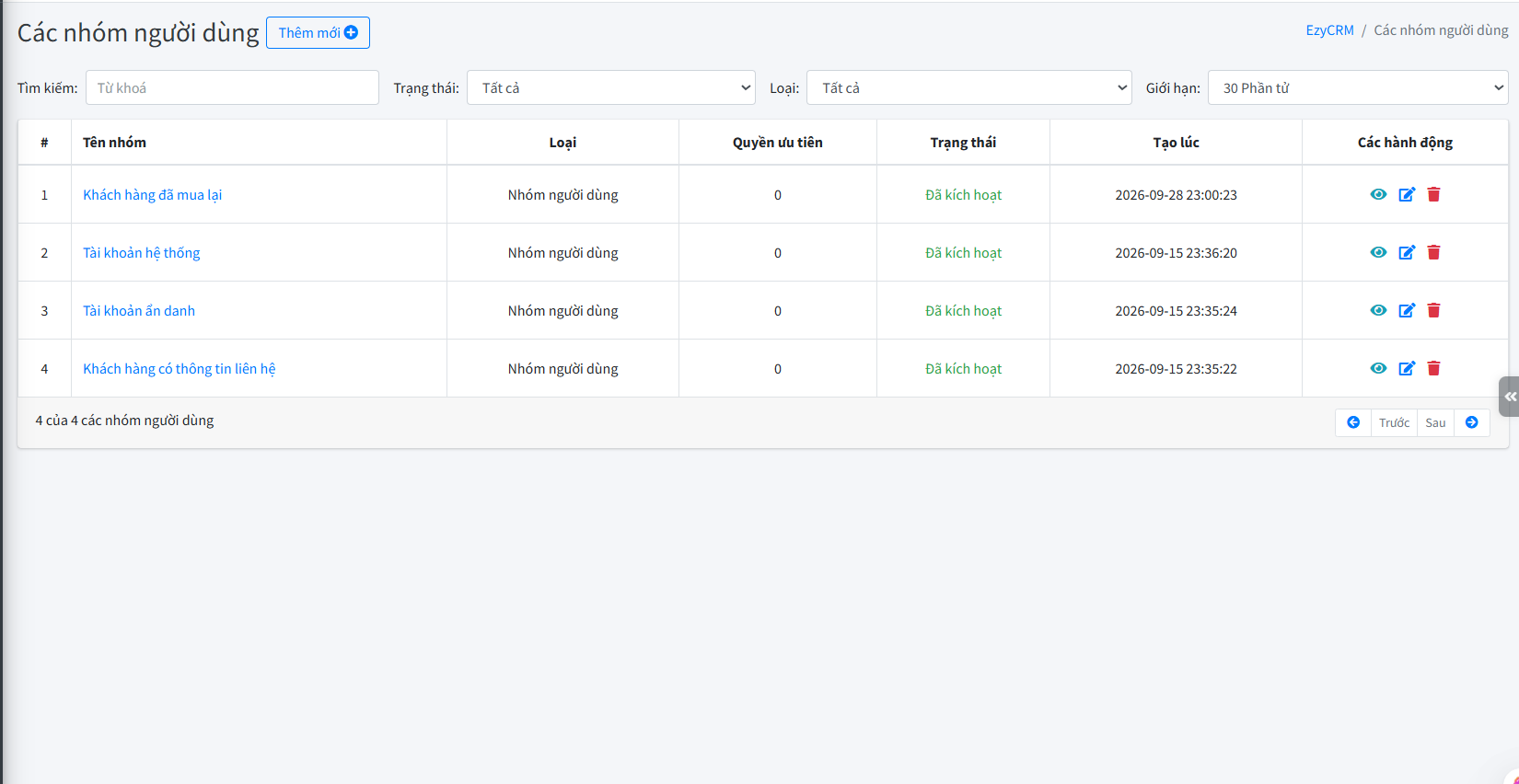1519x784 pixels.
Task: Click the Loại column header
Action: pyautogui.click(x=562, y=142)
